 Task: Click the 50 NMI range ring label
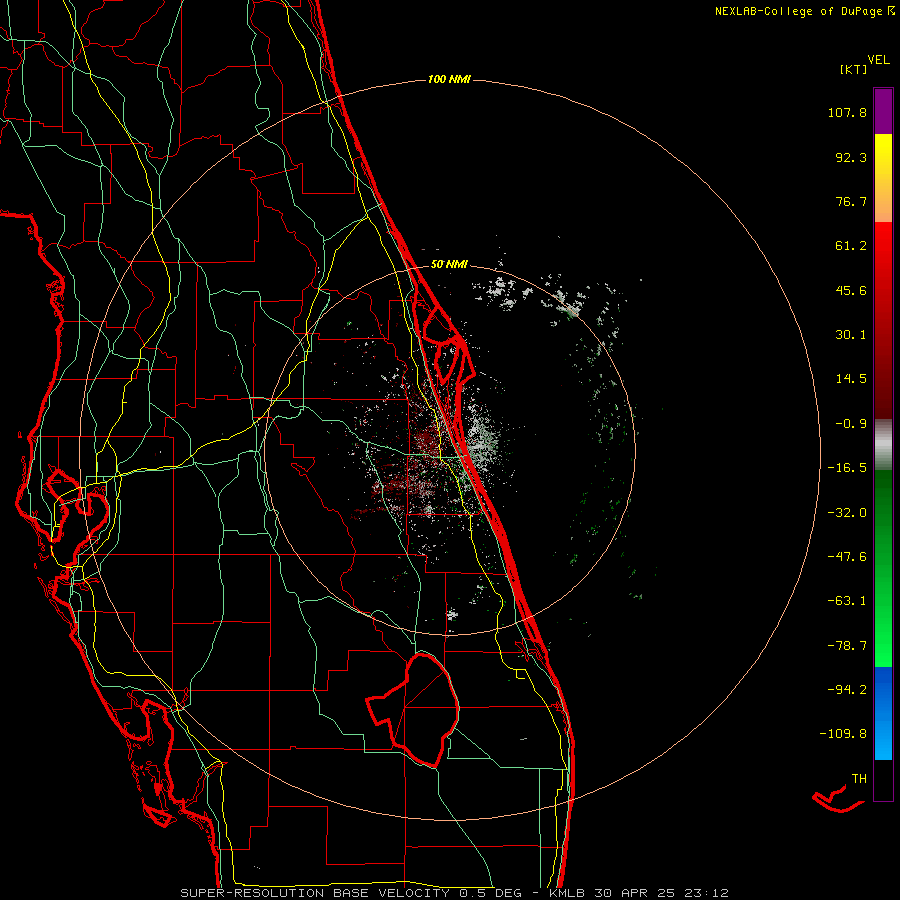click(449, 265)
